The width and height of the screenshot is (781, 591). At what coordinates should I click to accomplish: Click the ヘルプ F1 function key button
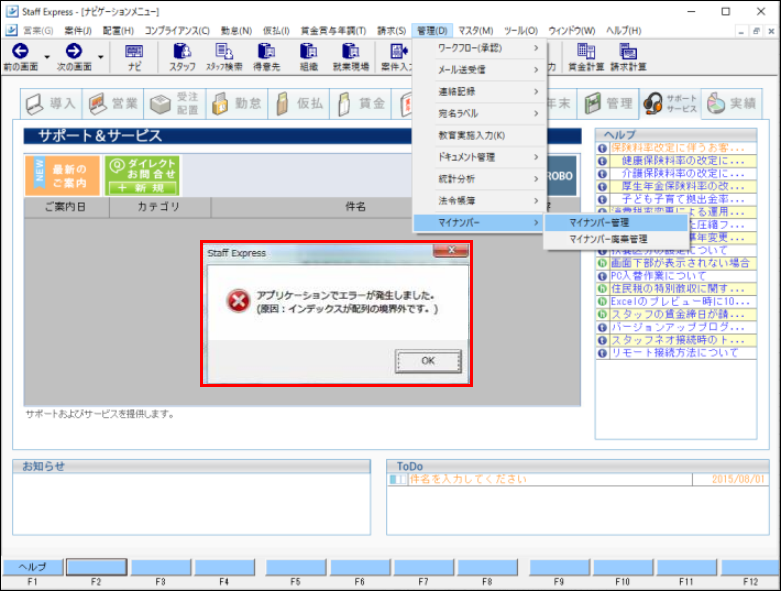(x=33, y=567)
